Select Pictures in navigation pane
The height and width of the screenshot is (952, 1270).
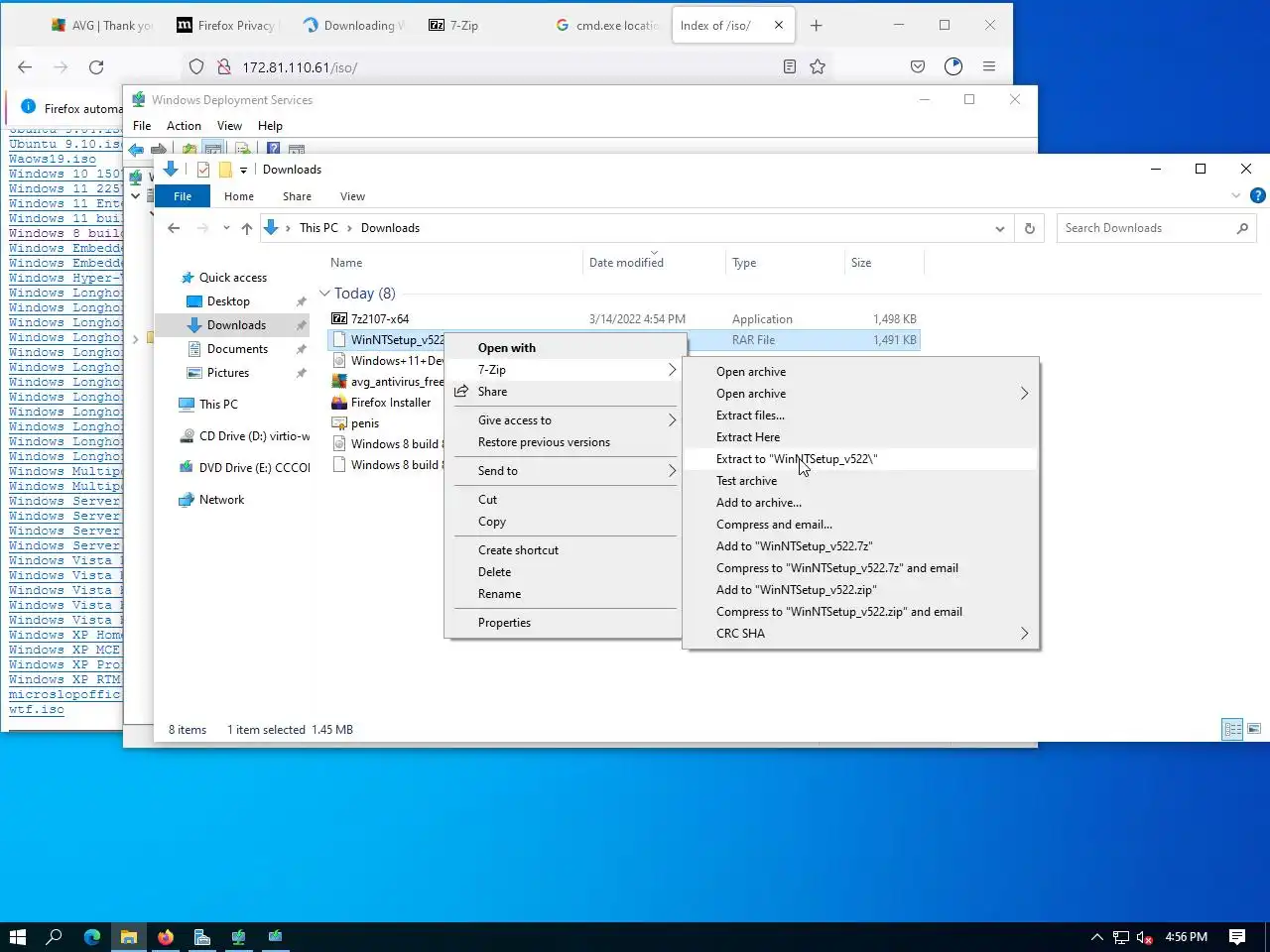[x=228, y=373]
